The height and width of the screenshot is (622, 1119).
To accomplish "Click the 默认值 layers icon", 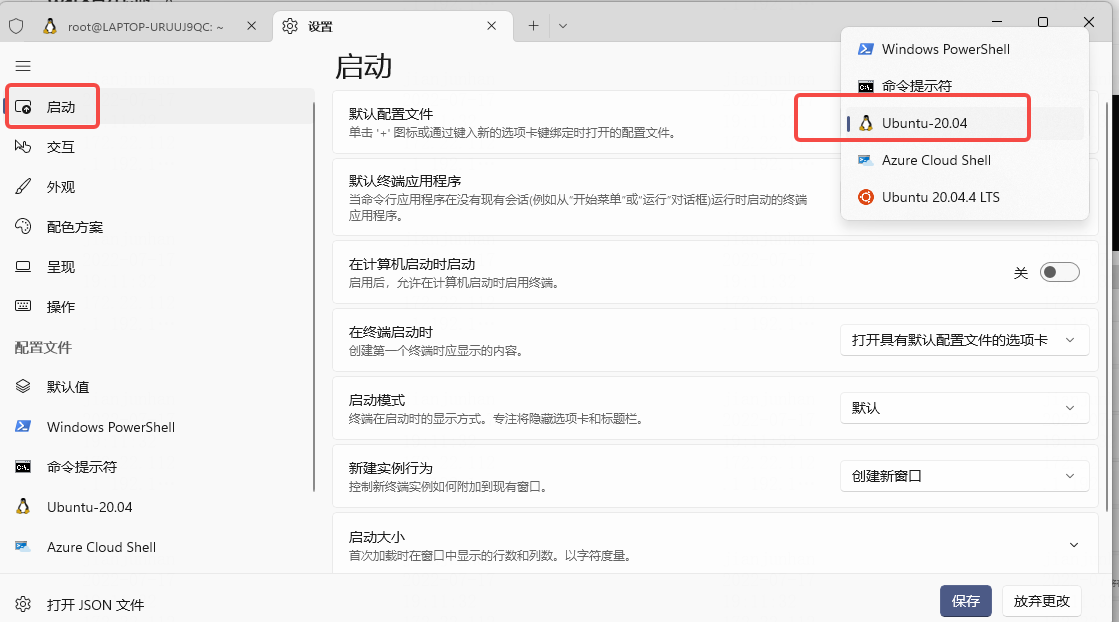I will tap(23, 387).
